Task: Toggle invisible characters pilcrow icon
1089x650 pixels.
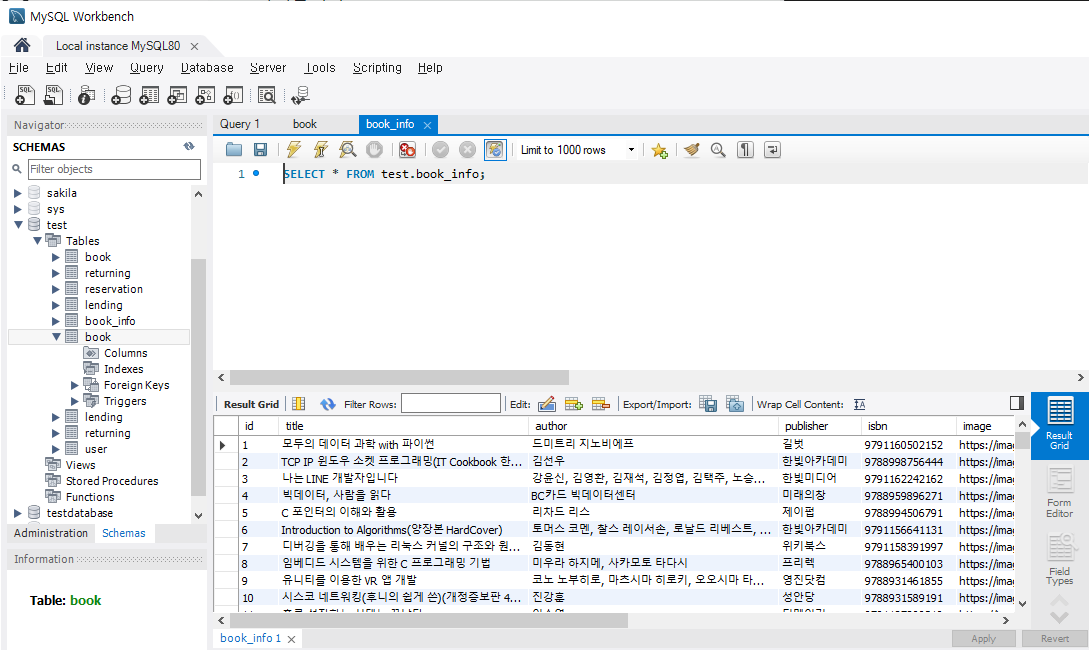Action: pyautogui.click(x=745, y=149)
